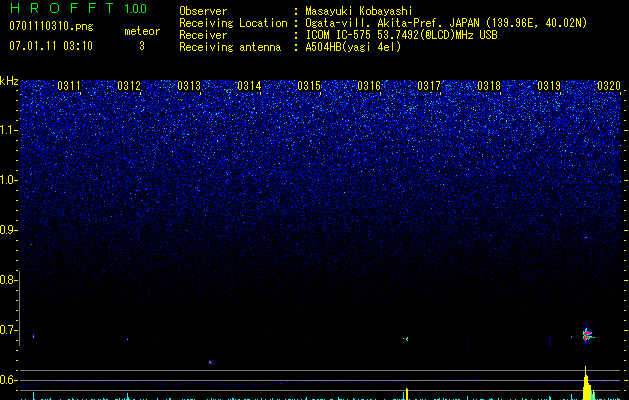Image resolution: width=629 pixels, height=400 pixels.
Task: Click the 0314 time marker
Action: point(249,86)
